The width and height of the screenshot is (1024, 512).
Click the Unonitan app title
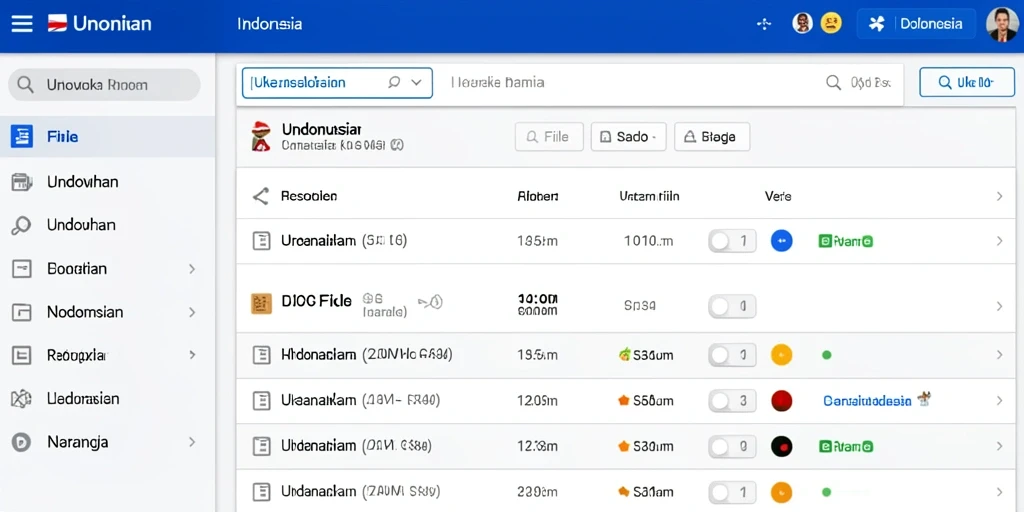pyautogui.click(x=112, y=24)
